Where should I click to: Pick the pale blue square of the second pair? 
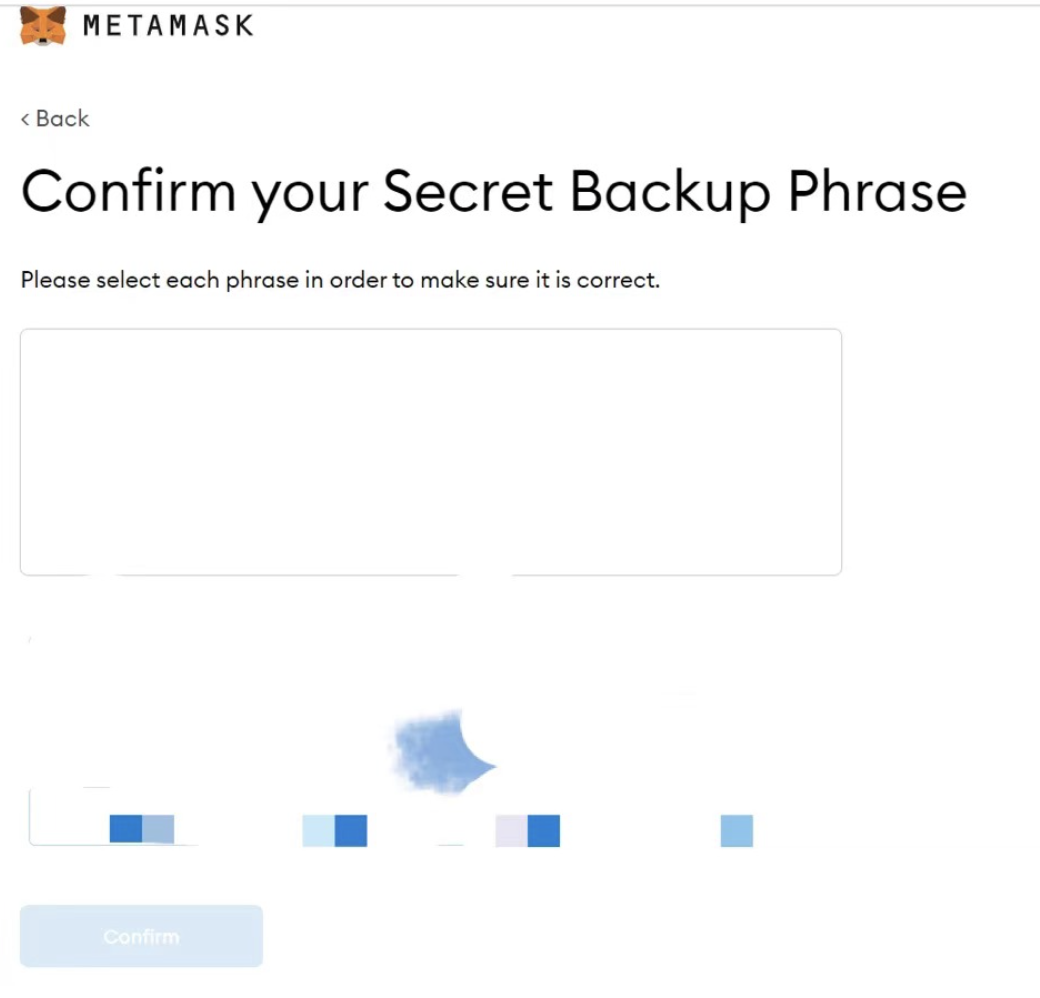[x=318, y=831]
